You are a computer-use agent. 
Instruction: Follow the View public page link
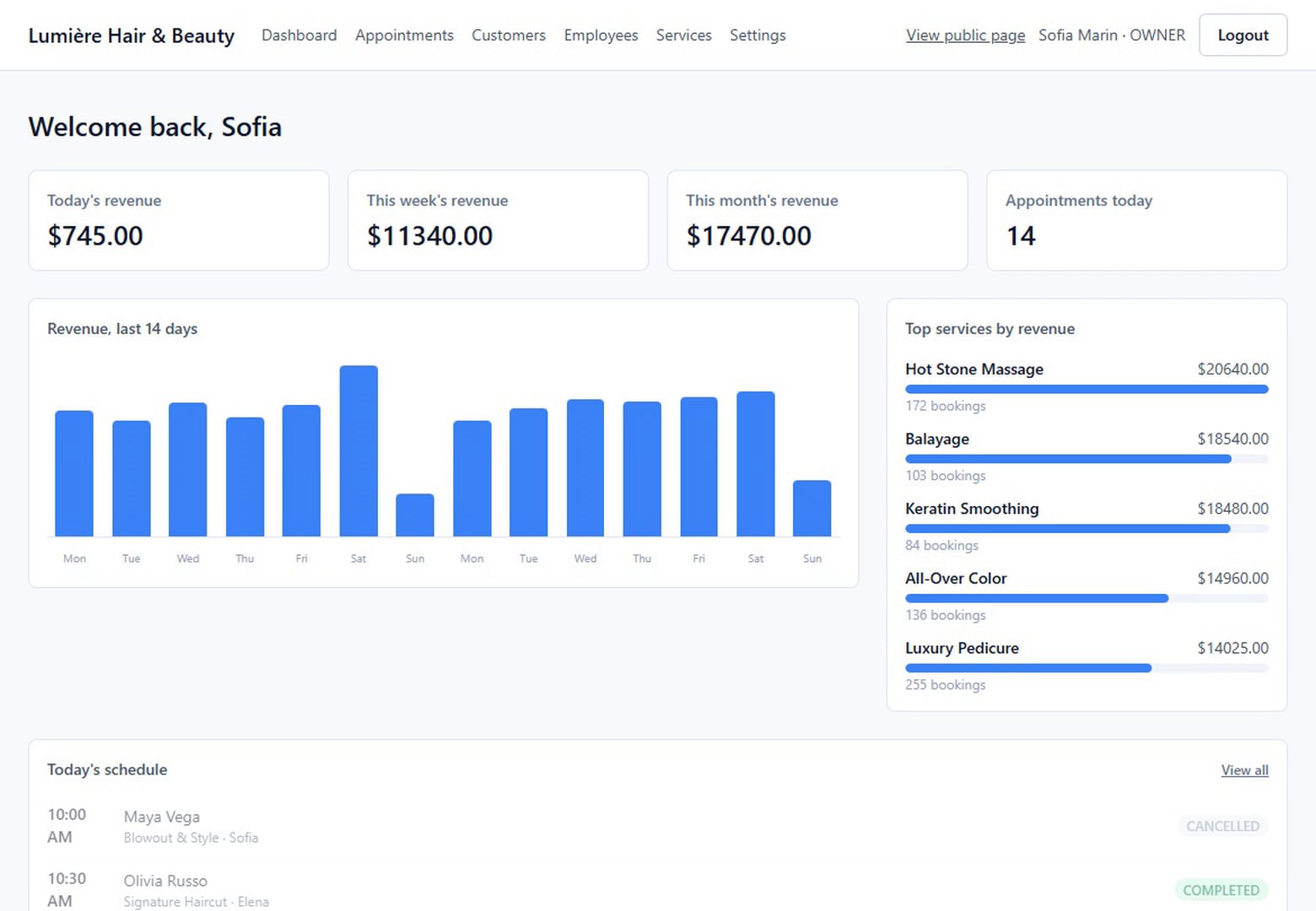coord(966,35)
